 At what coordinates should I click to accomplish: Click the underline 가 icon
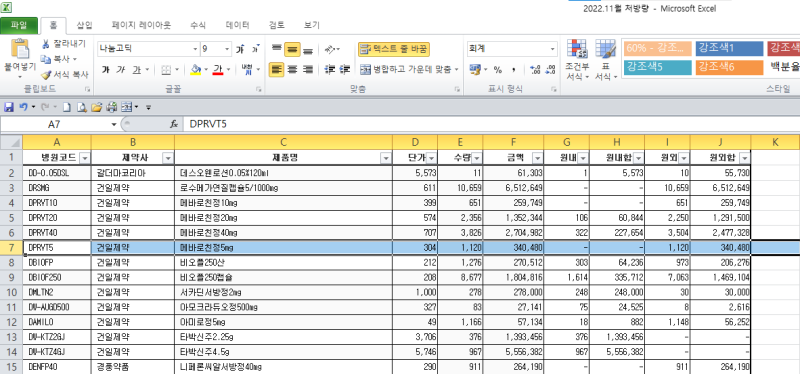tap(136, 69)
